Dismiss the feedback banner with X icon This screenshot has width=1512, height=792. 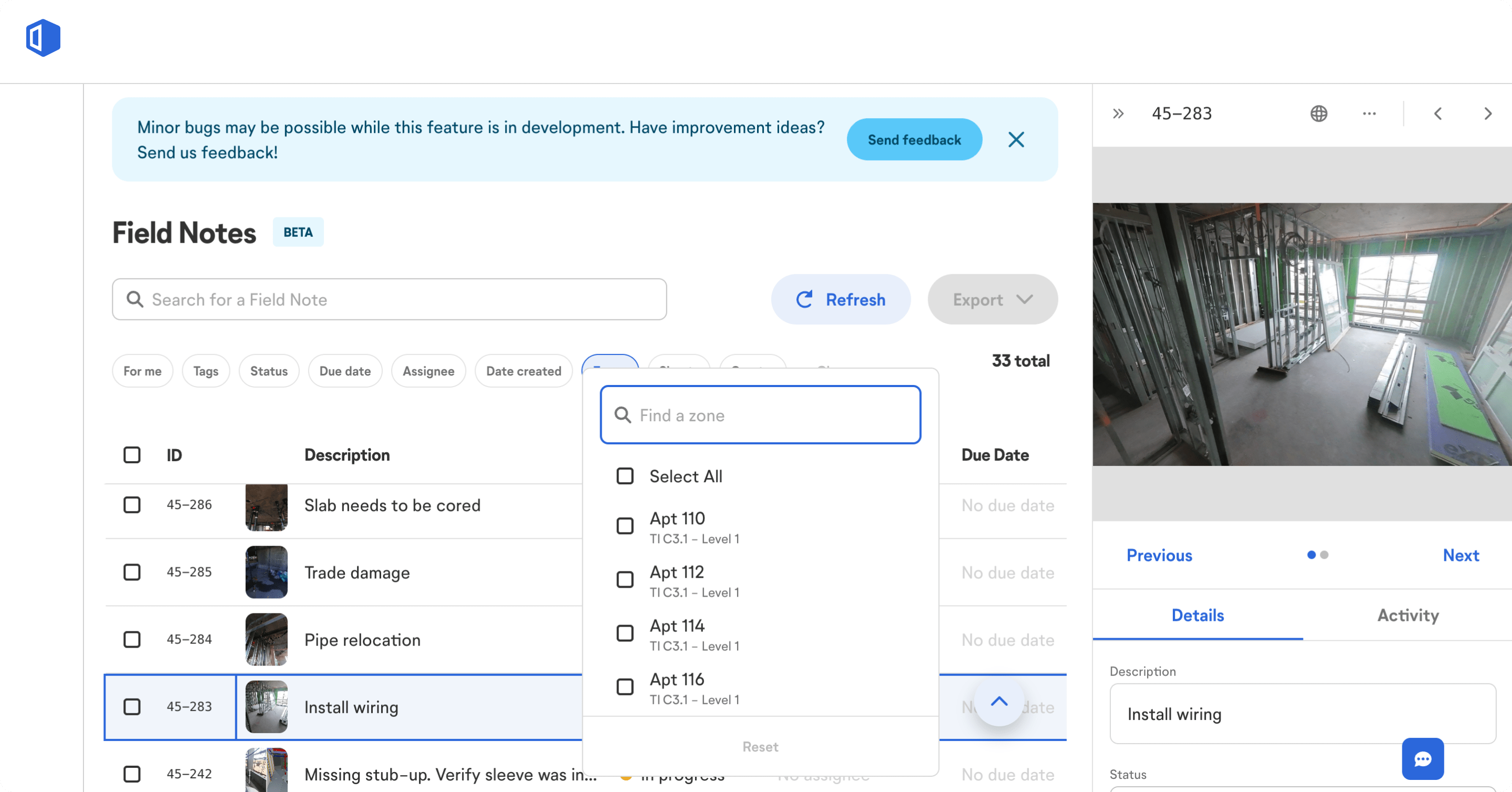tap(1016, 140)
